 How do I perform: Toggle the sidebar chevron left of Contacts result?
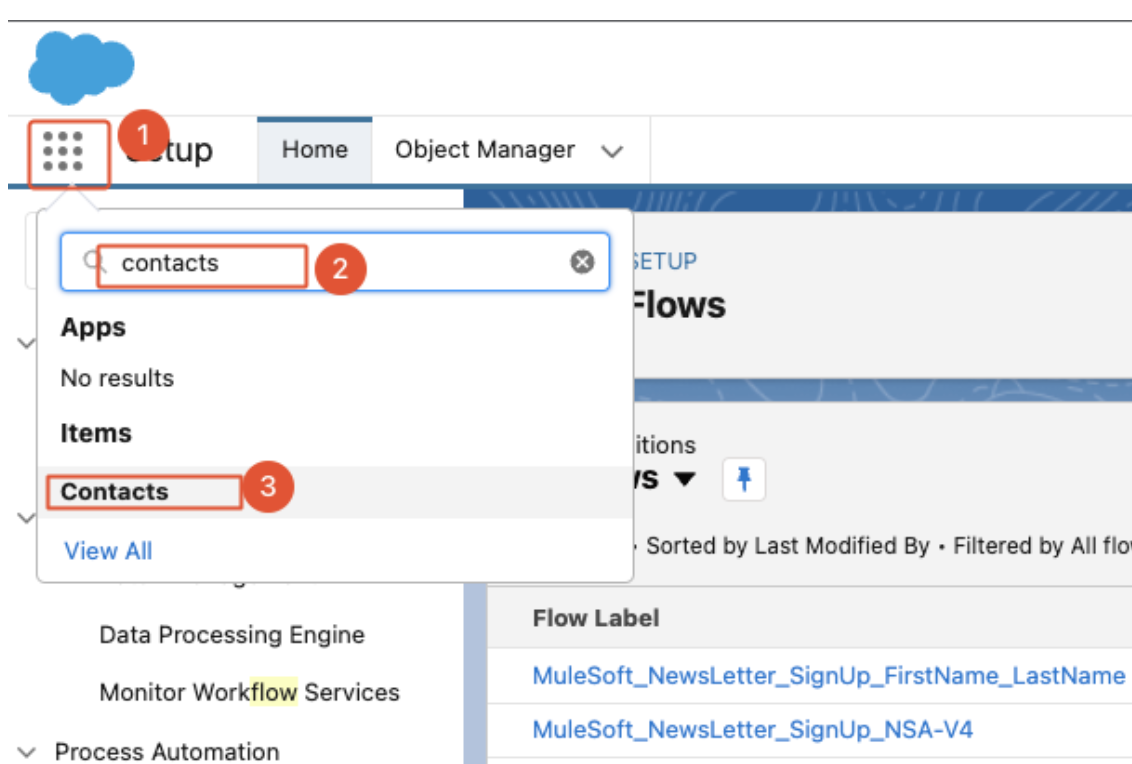[25, 517]
